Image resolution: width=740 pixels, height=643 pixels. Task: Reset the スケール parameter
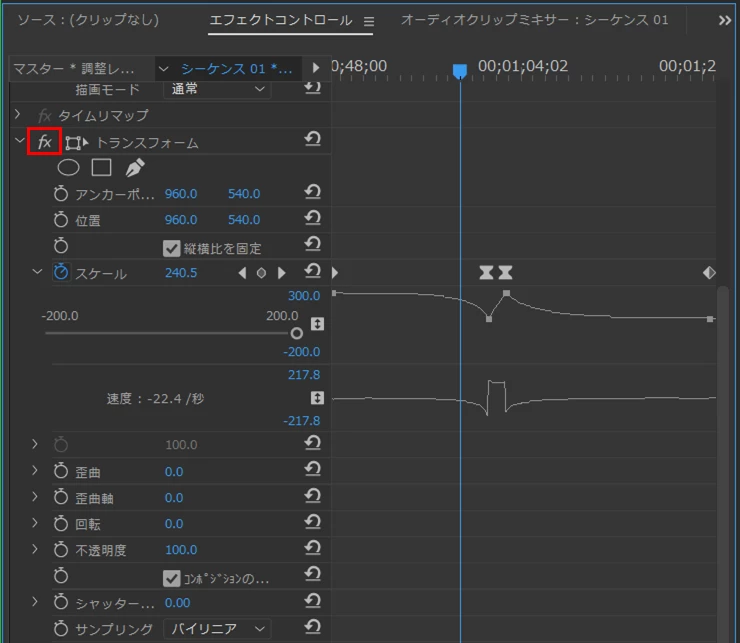pos(312,271)
